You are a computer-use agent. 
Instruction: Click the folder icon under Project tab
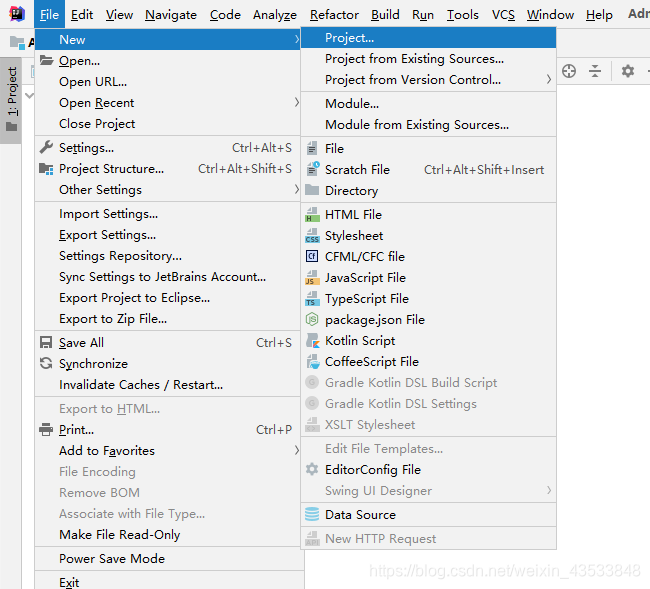pos(12,127)
